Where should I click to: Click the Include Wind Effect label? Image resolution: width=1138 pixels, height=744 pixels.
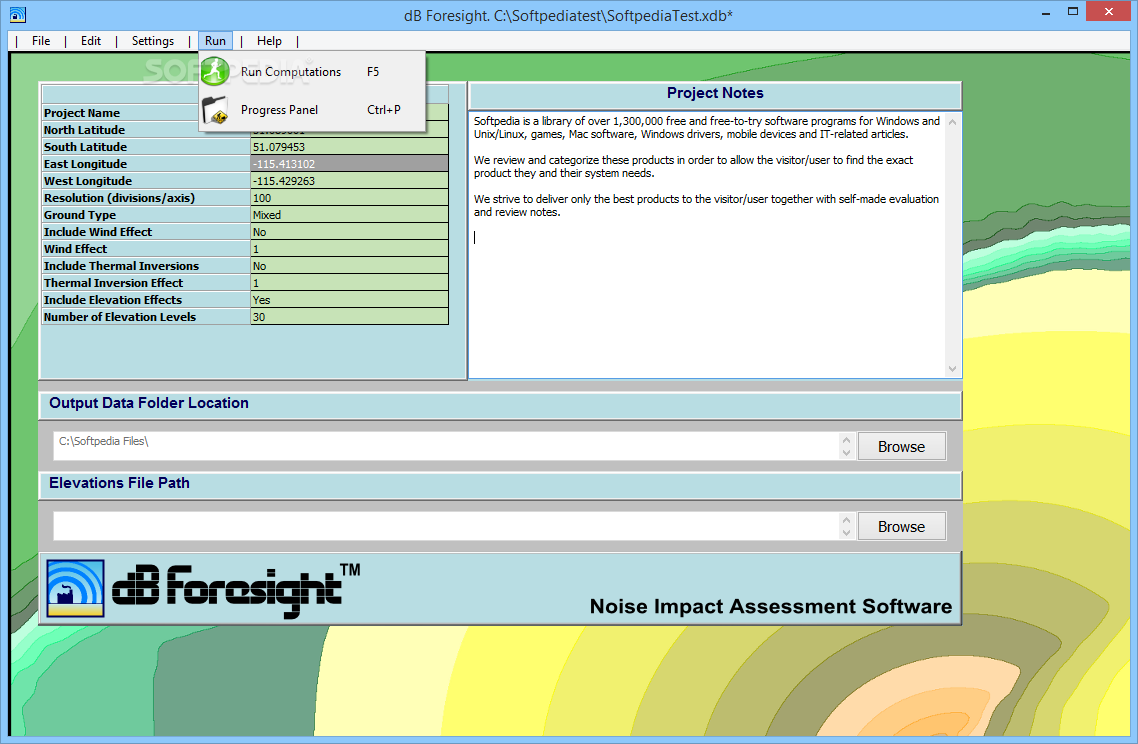(x=98, y=232)
